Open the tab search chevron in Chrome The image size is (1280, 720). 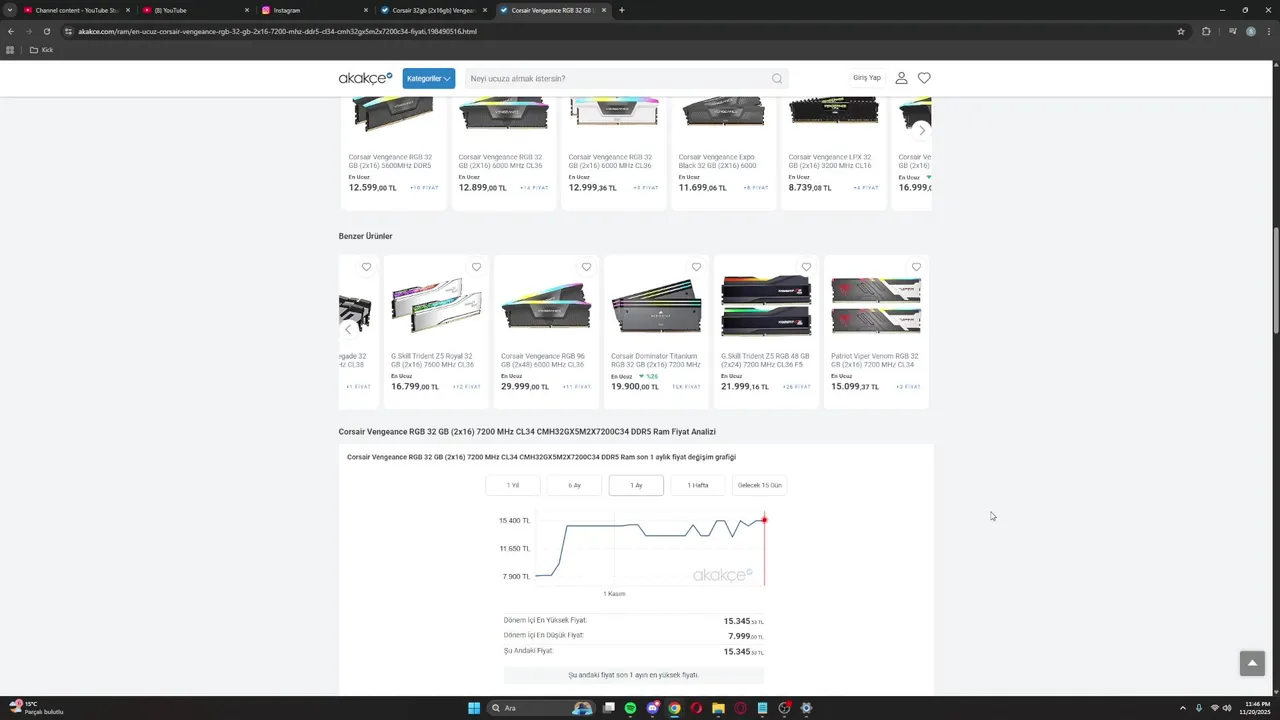(10, 10)
